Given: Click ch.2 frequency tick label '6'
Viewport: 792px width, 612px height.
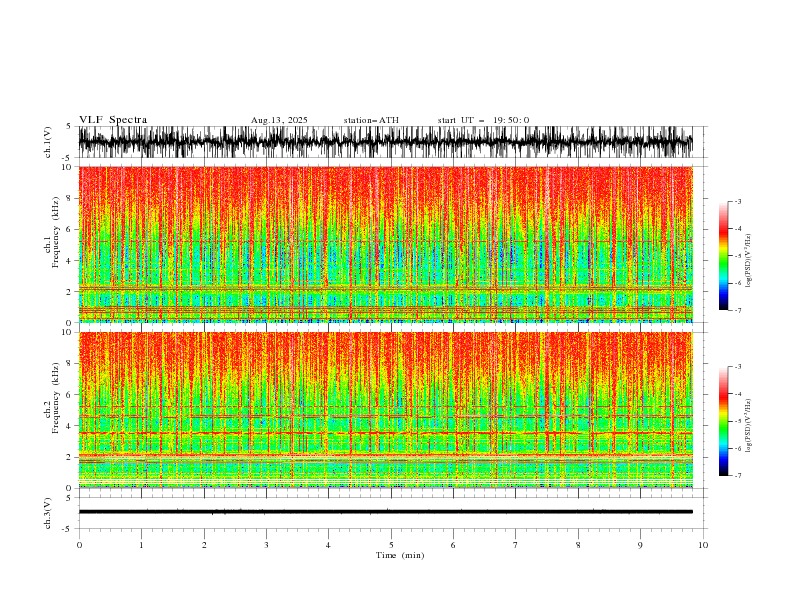Looking at the screenshot, I should point(71,395).
